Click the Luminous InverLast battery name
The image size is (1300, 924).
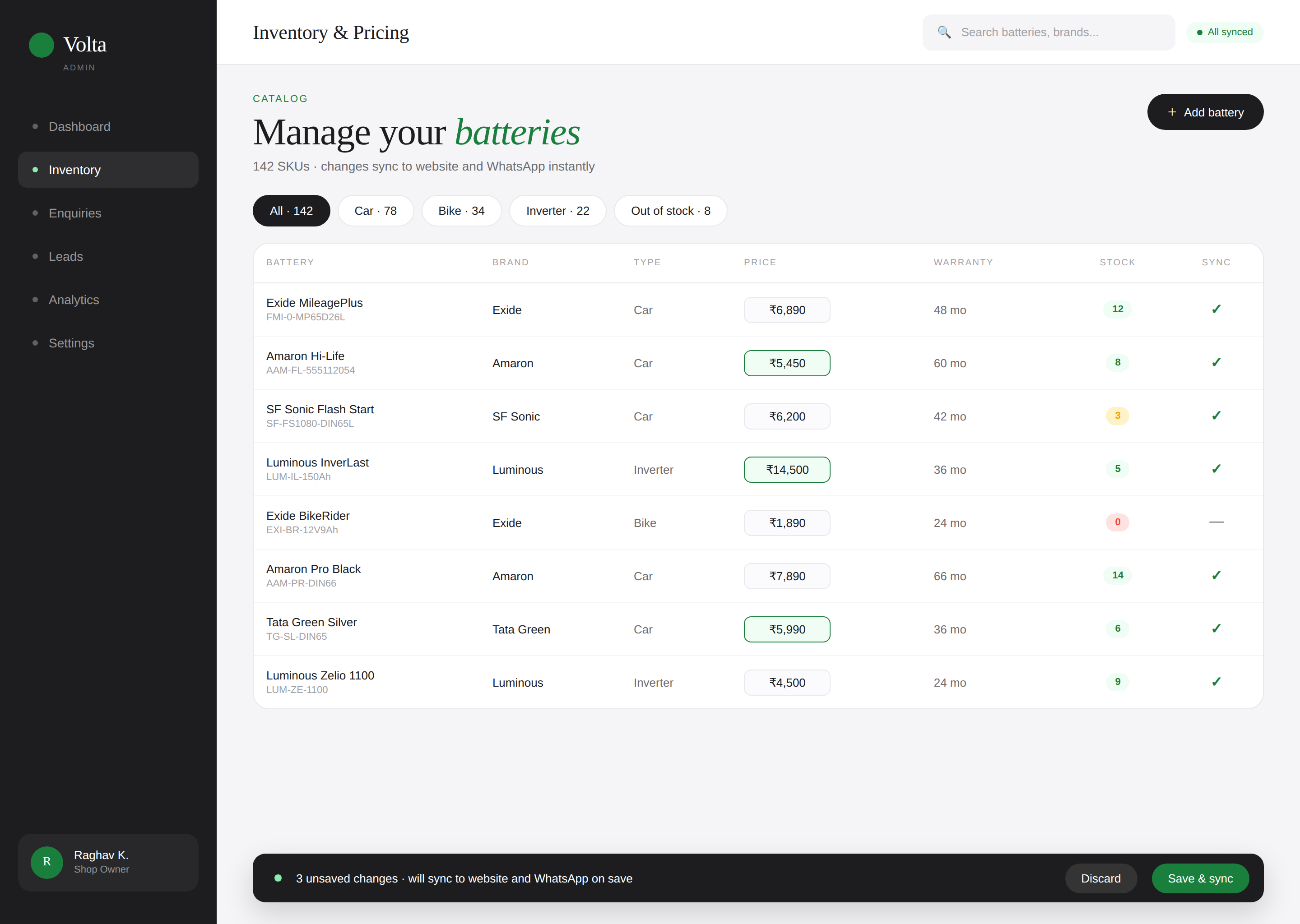point(317,462)
